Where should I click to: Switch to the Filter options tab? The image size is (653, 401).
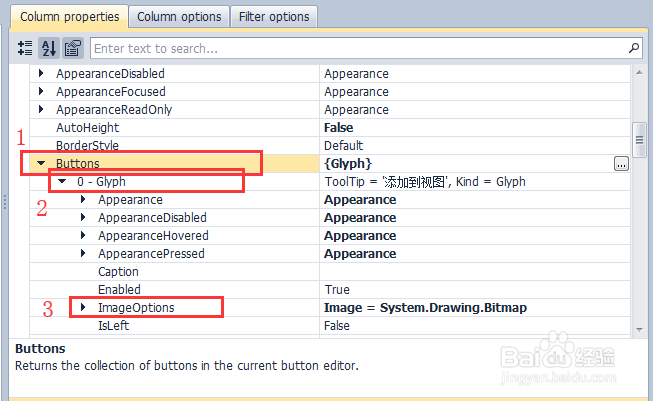(x=274, y=17)
